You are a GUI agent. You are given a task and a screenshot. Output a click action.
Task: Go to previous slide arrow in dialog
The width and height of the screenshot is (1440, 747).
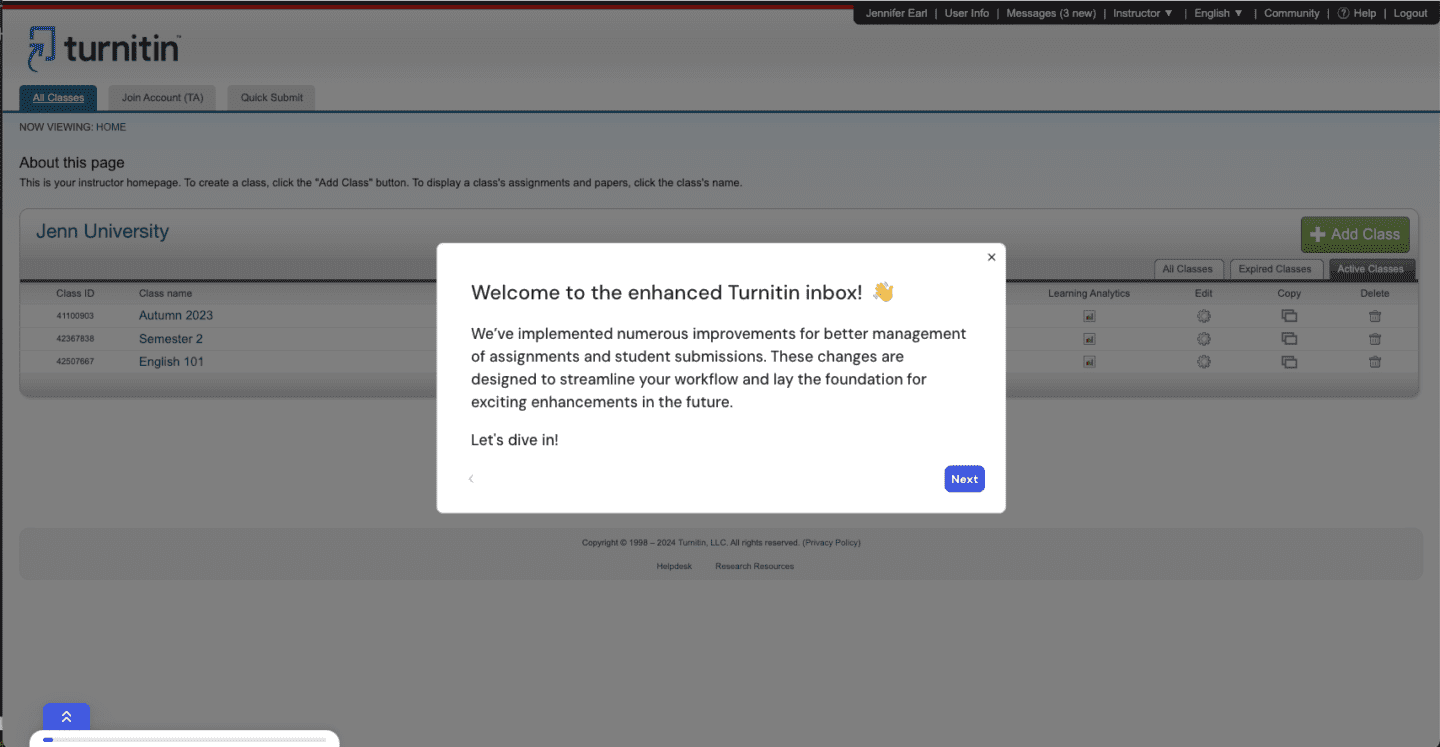point(471,479)
